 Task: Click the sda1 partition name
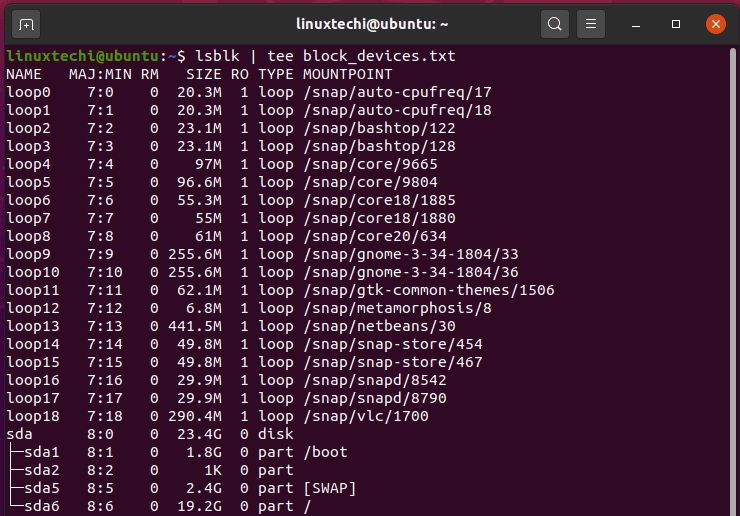(42, 452)
